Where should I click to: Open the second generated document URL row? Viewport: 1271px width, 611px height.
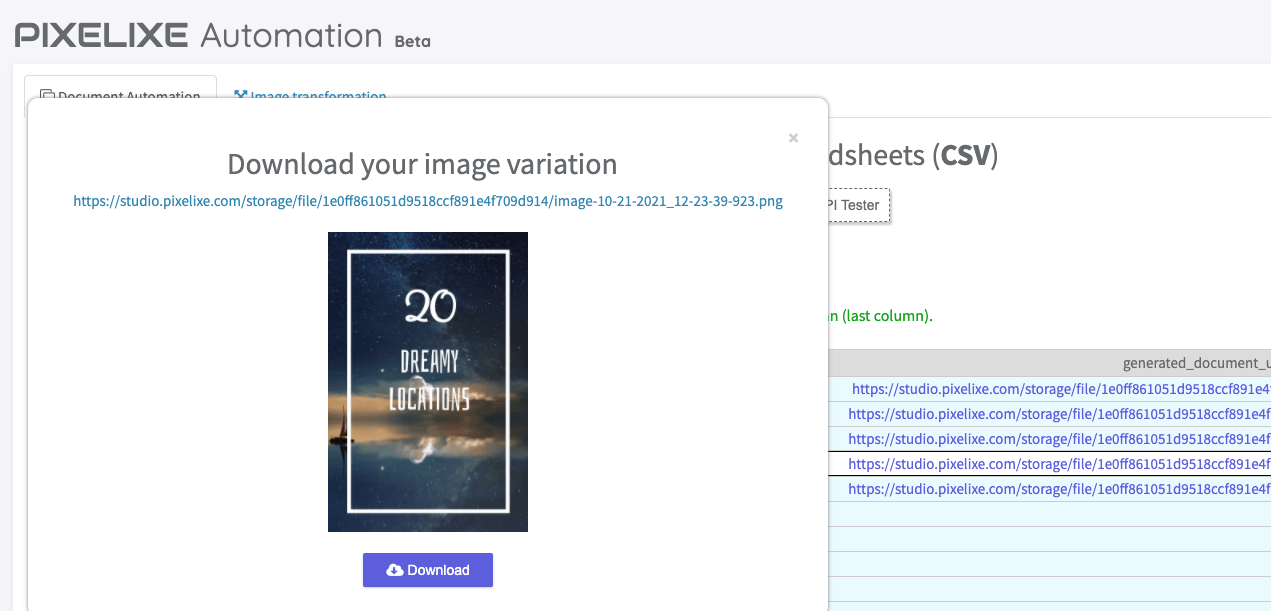pos(1058,414)
